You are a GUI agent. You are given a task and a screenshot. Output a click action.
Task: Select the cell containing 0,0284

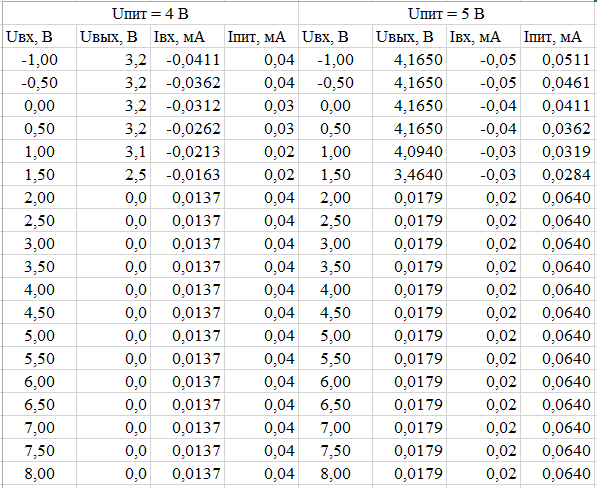(559, 175)
